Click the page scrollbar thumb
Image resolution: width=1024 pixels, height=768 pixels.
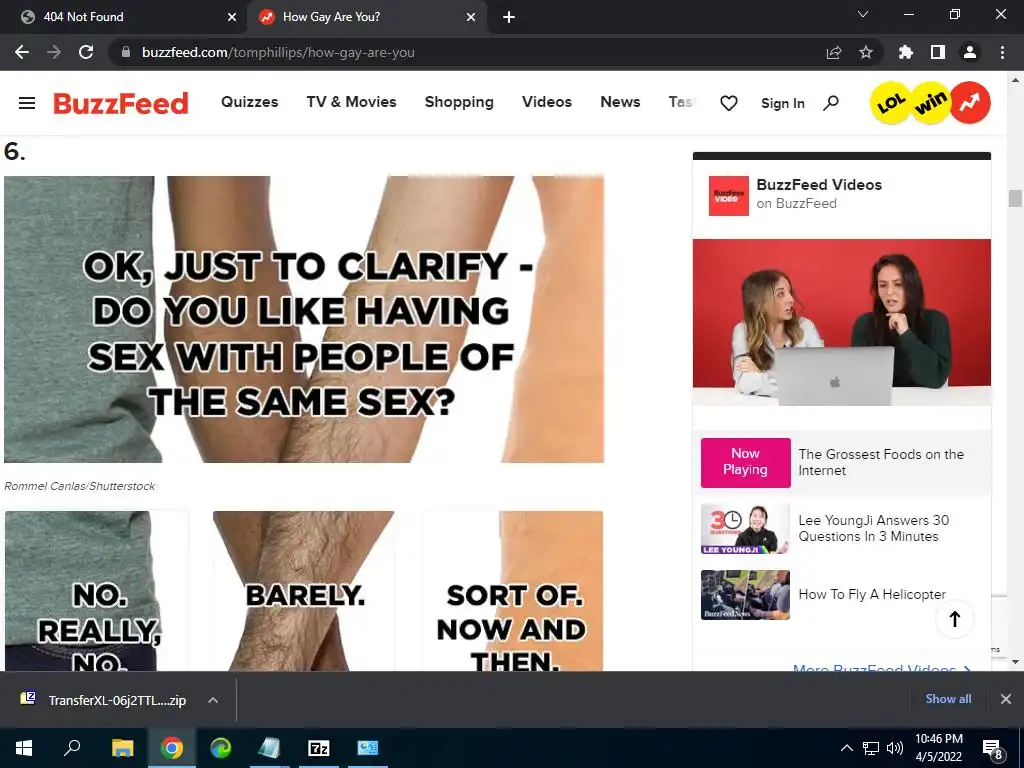pyautogui.click(x=1014, y=198)
